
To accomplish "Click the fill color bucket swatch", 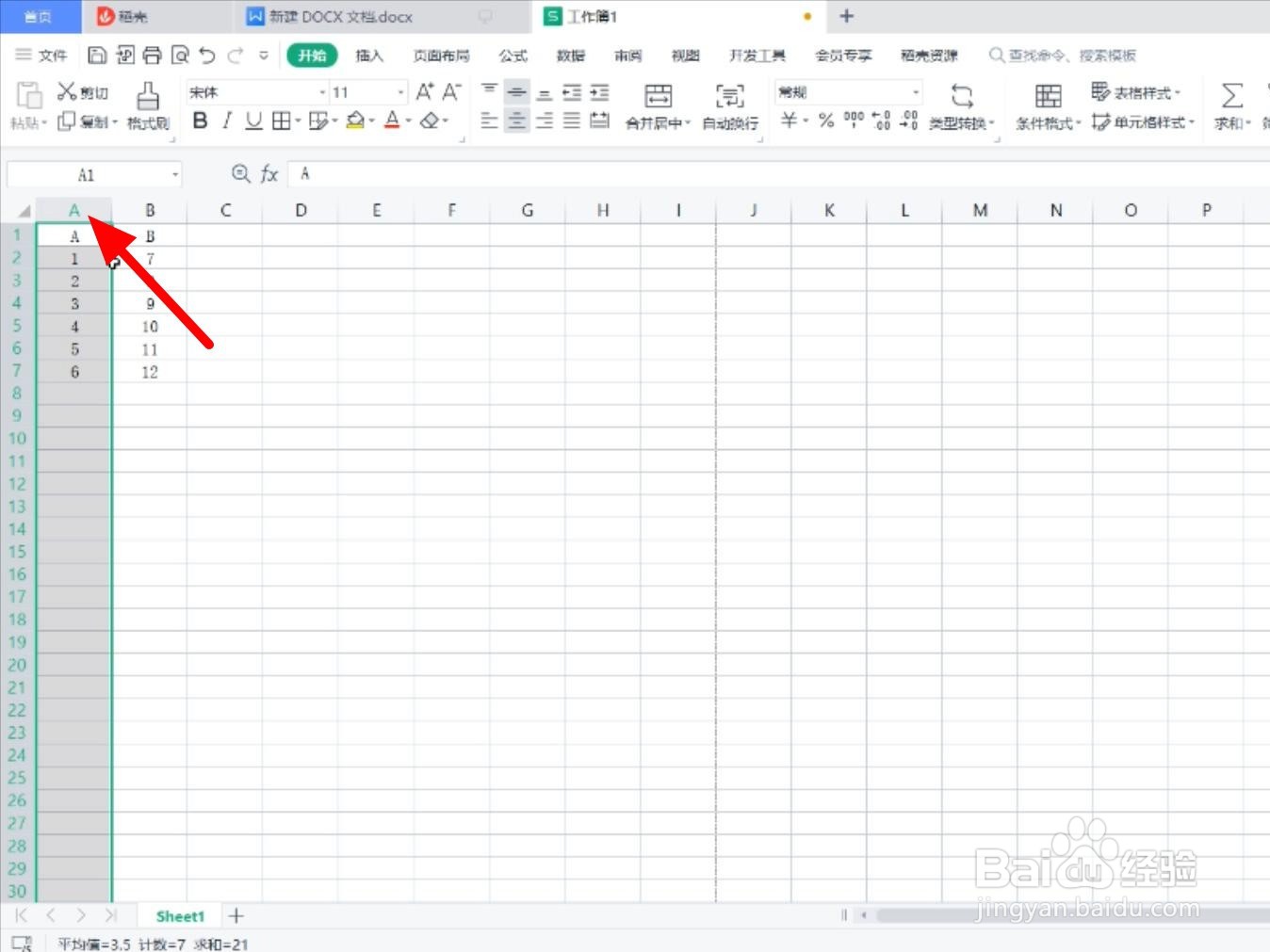I will tap(355, 121).
